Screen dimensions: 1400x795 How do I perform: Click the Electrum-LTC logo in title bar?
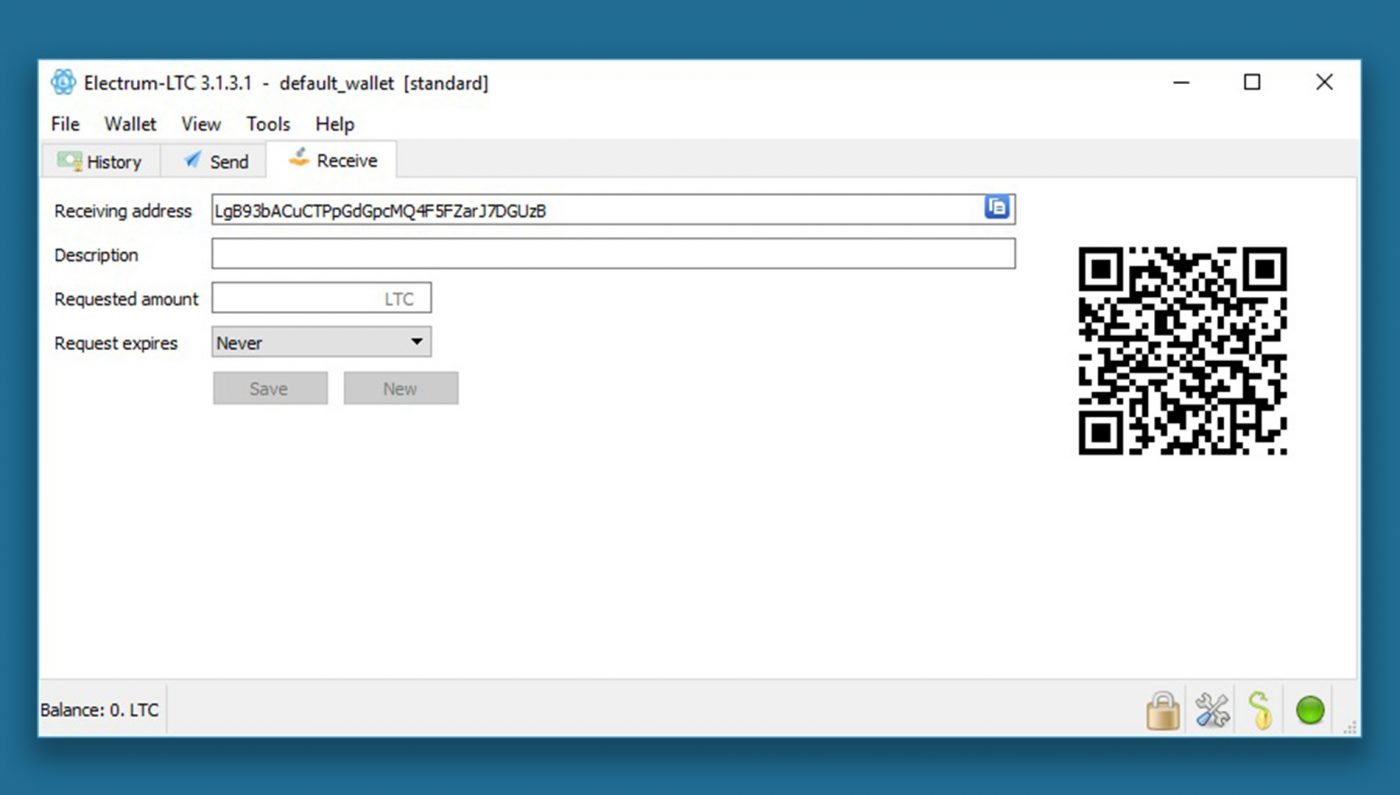click(x=63, y=82)
